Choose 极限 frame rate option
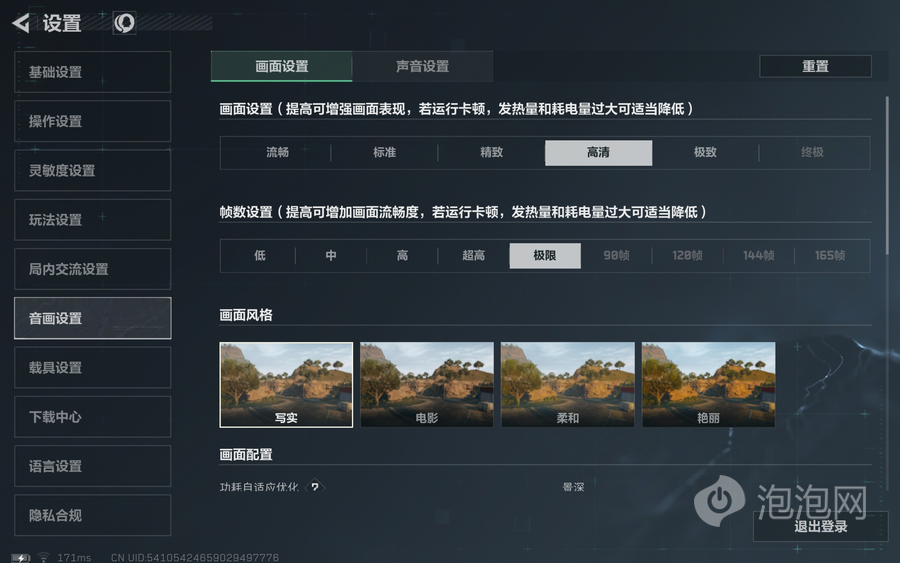Viewport: 900px width, 563px height. (x=544, y=256)
